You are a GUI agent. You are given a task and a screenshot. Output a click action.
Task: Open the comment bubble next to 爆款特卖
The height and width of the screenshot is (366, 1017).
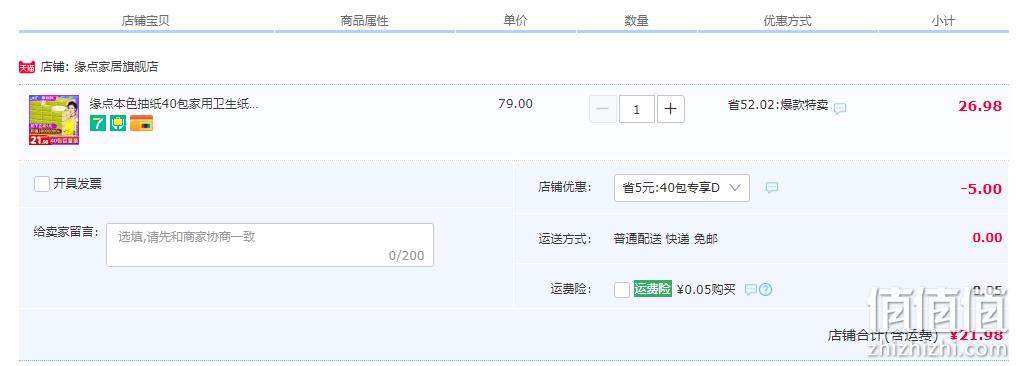840,108
